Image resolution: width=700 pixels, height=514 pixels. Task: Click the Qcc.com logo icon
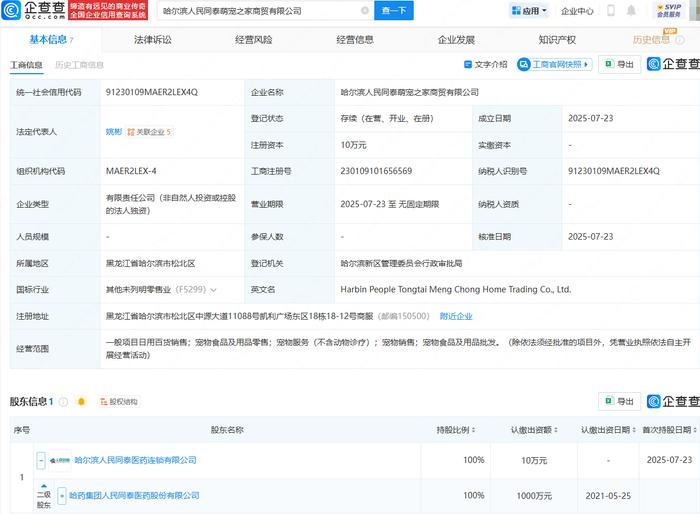(11, 10)
